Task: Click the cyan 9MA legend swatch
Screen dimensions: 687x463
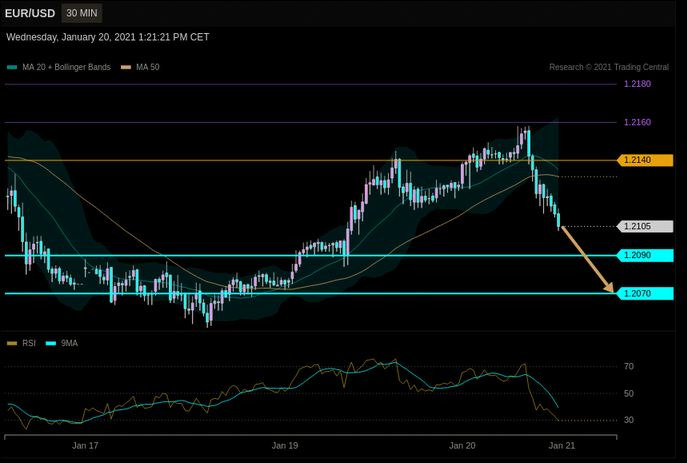Action: [x=51, y=343]
